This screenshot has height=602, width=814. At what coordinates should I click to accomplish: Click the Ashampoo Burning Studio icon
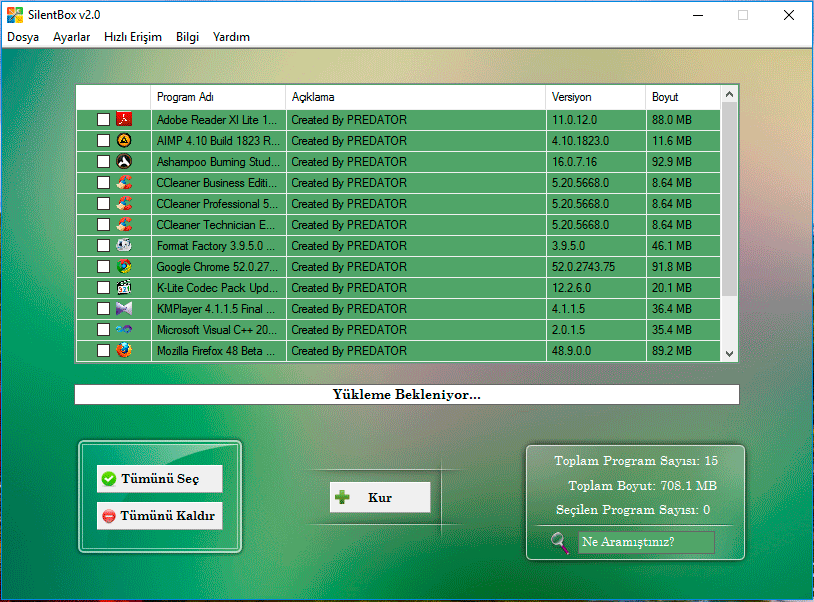point(124,162)
